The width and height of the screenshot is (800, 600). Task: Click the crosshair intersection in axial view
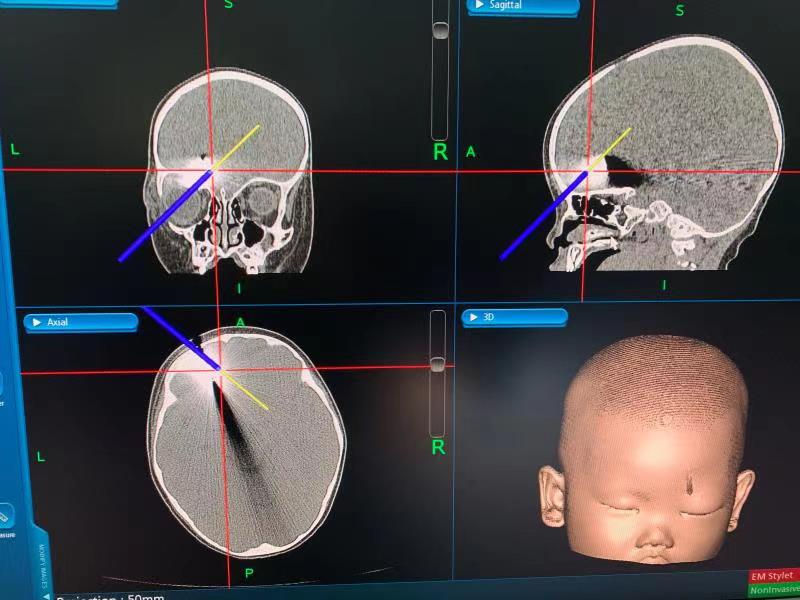221,371
